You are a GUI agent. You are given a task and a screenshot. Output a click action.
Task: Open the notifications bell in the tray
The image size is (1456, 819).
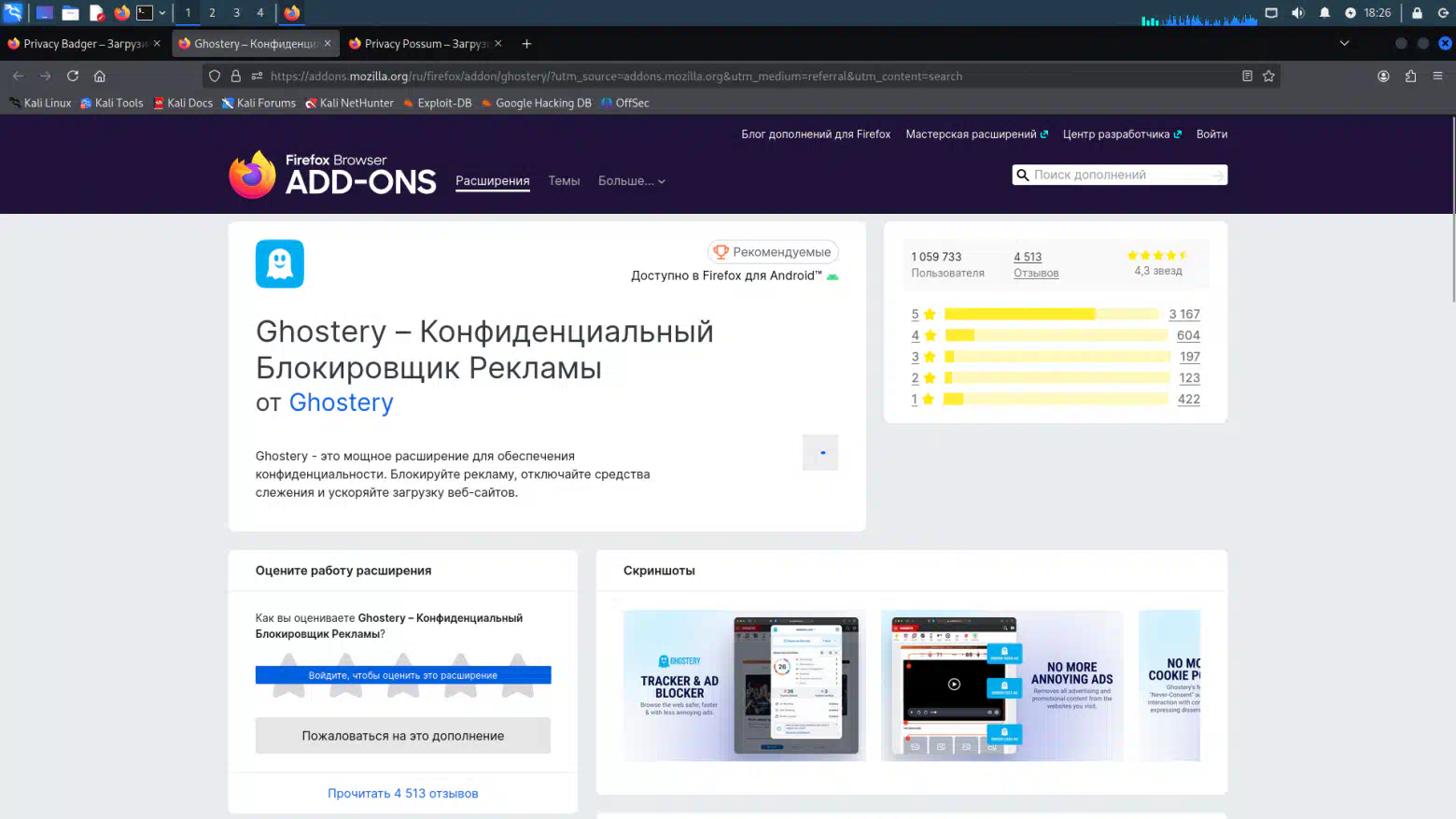click(x=1324, y=13)
